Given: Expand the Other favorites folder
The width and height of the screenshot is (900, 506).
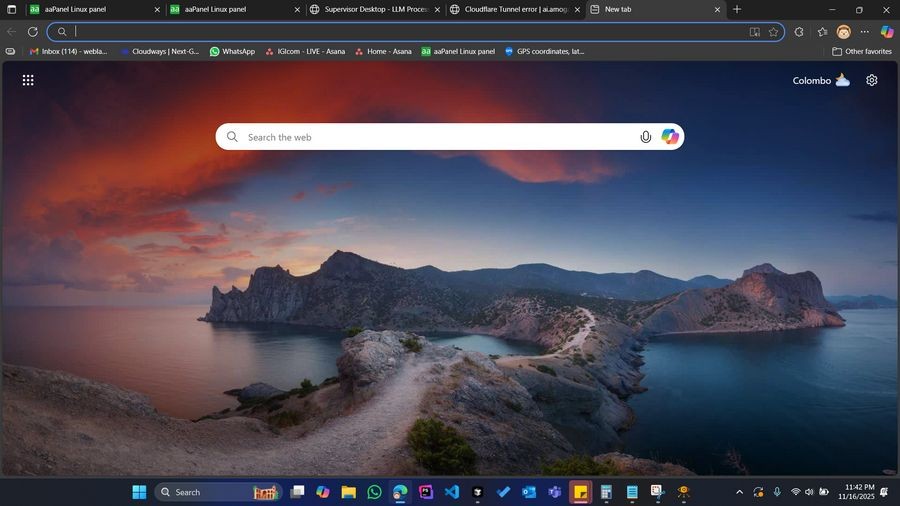Looking at the screenshot, I should pos(861,51).
